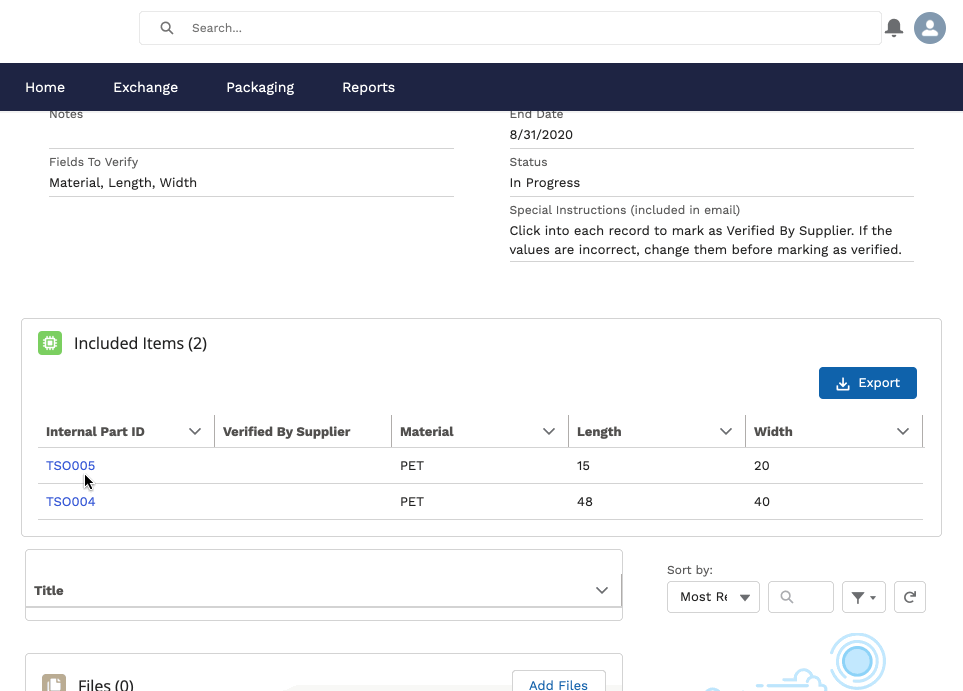Expand Internal Part ID column menu

click(195, 431)
